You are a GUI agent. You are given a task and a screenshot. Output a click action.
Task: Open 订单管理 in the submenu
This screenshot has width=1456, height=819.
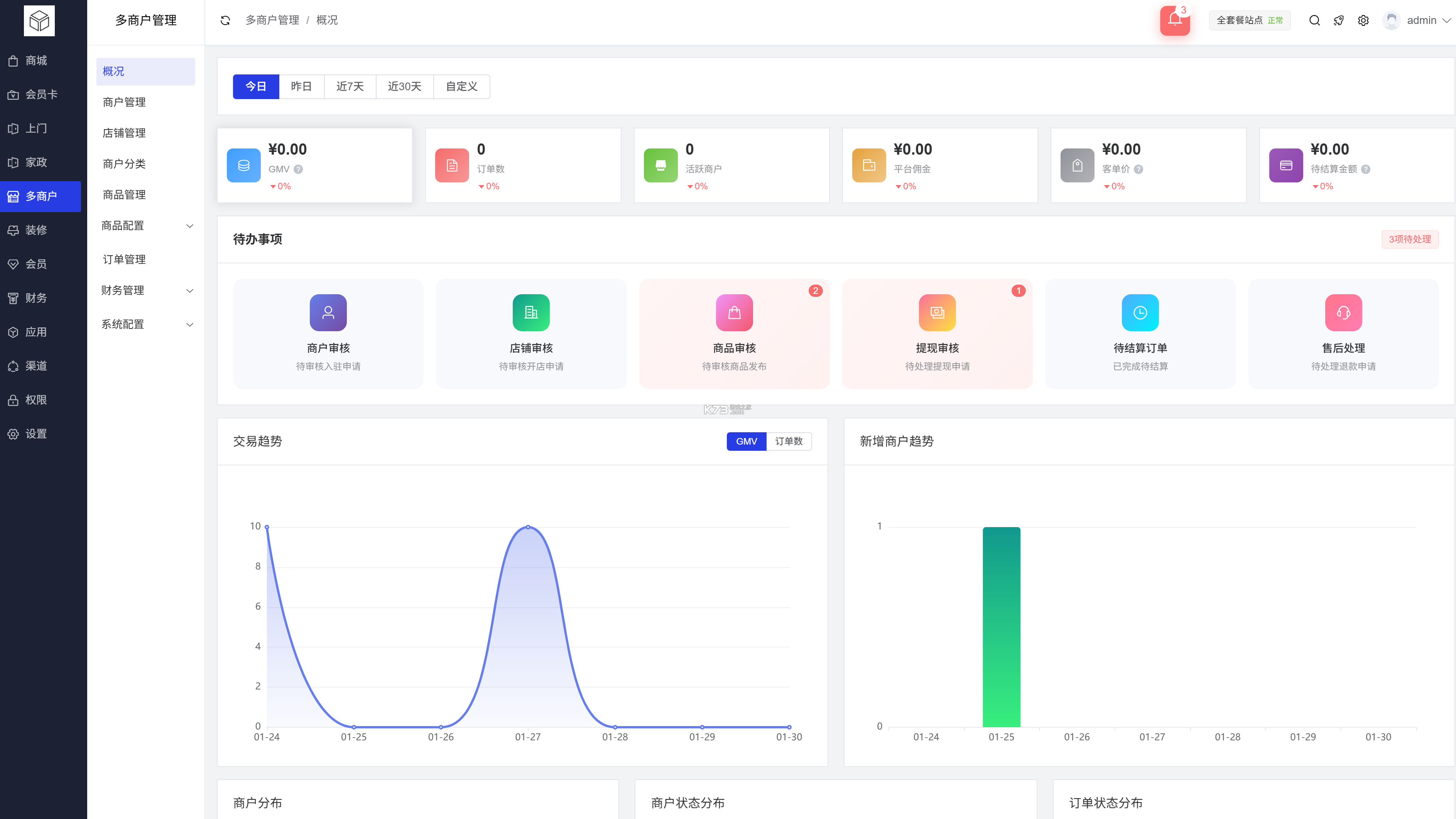click(146, 260)
